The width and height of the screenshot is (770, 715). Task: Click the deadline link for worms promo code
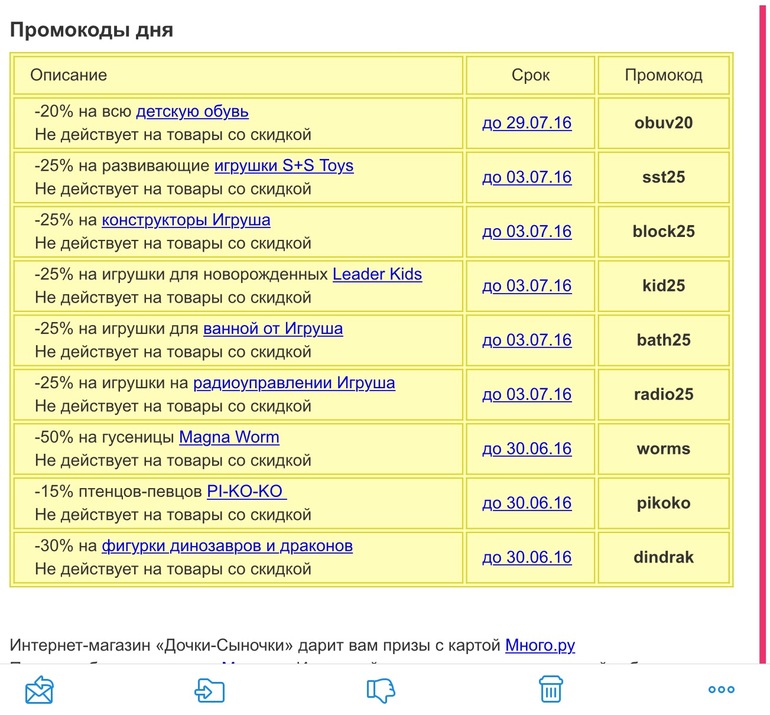(527, 449)
